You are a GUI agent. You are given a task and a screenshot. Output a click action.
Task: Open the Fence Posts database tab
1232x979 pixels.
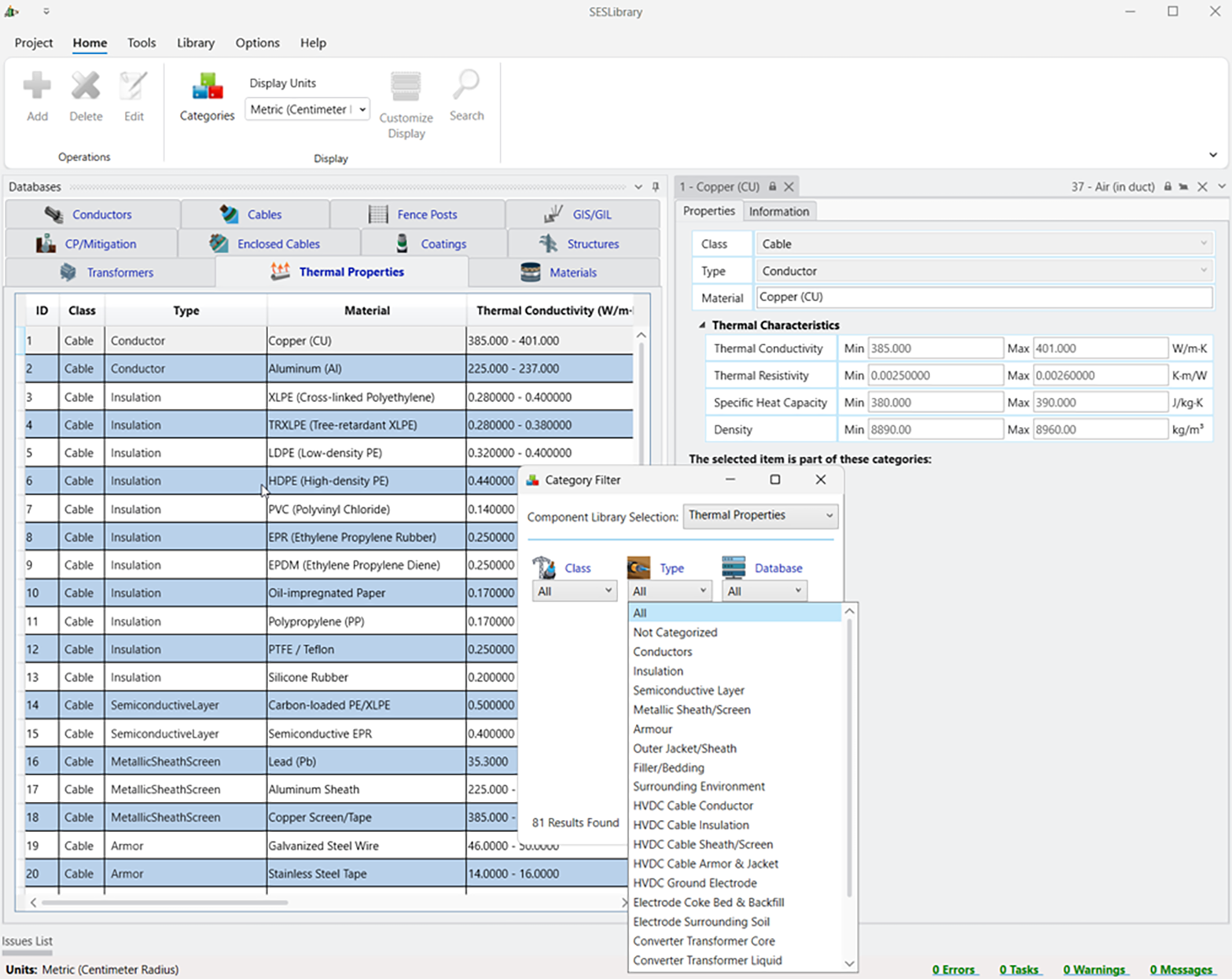(x=417, y=215)
